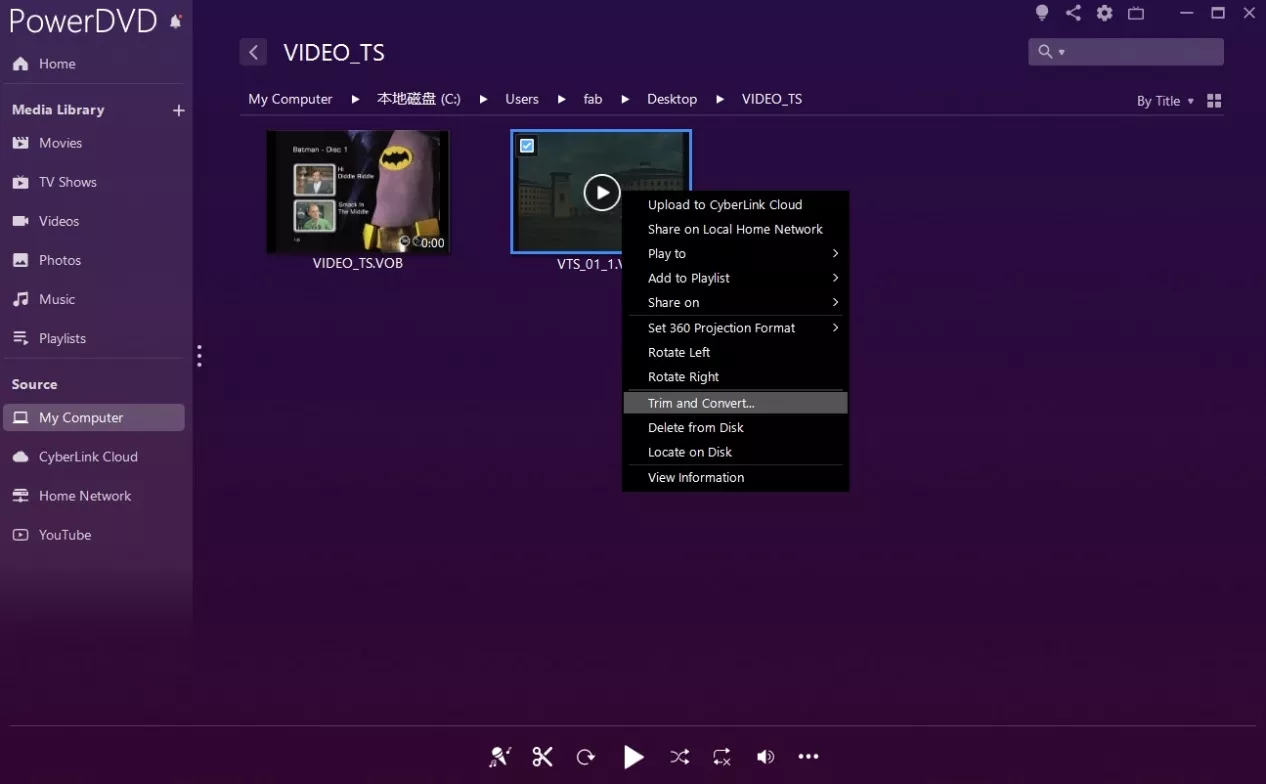
Task: Expand the arrow after Desktop breadcrumb
Action: click(x=720, y=99)
